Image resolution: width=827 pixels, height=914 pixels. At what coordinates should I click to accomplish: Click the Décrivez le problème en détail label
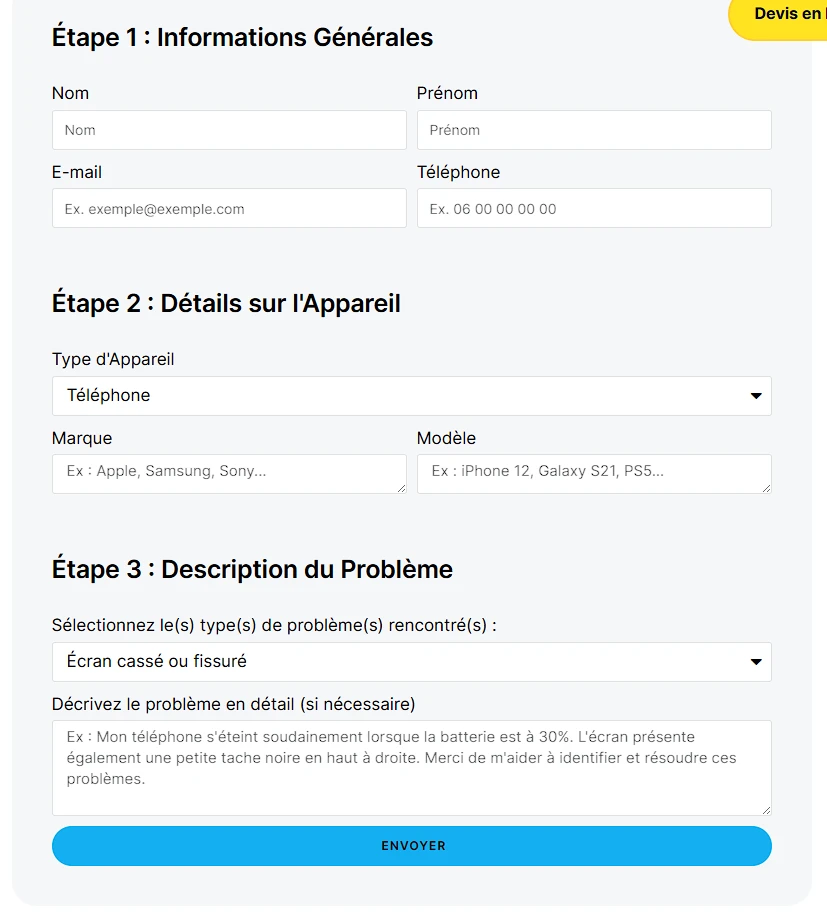coord(233,704)
